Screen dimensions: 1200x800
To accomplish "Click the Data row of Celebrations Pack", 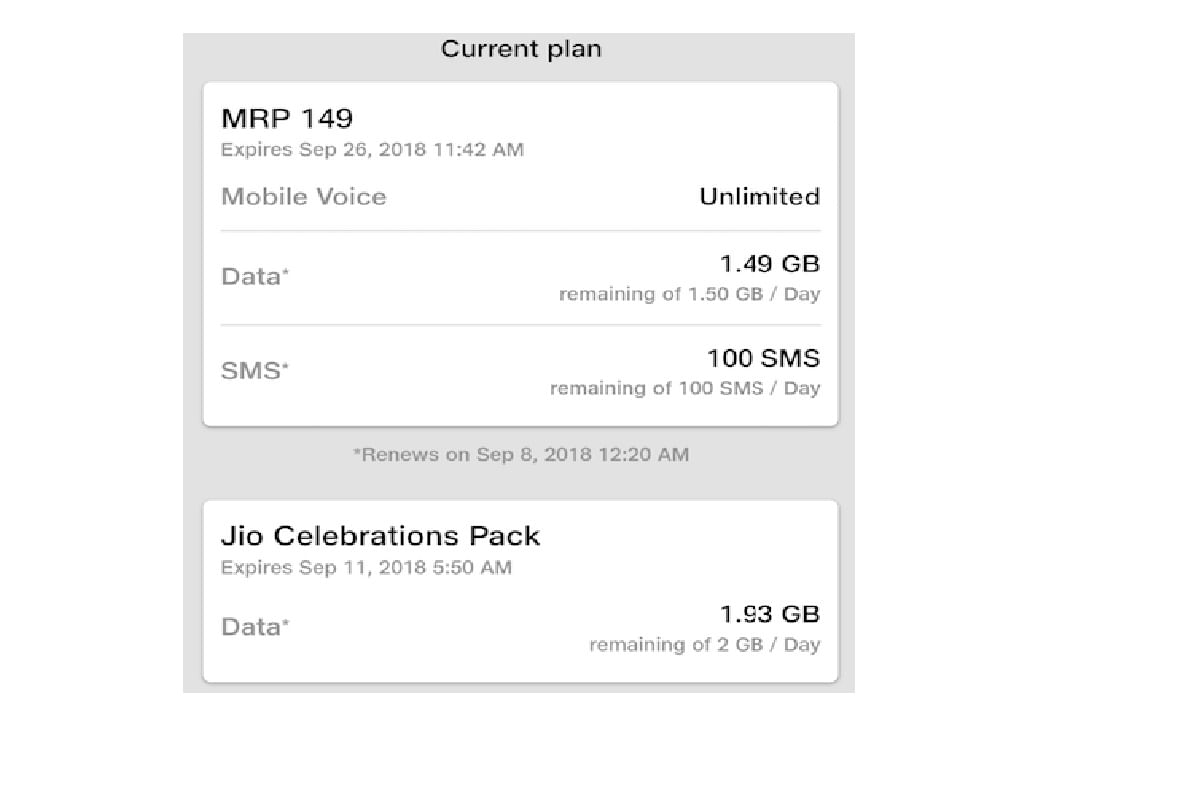I will (x=252, y=627).
